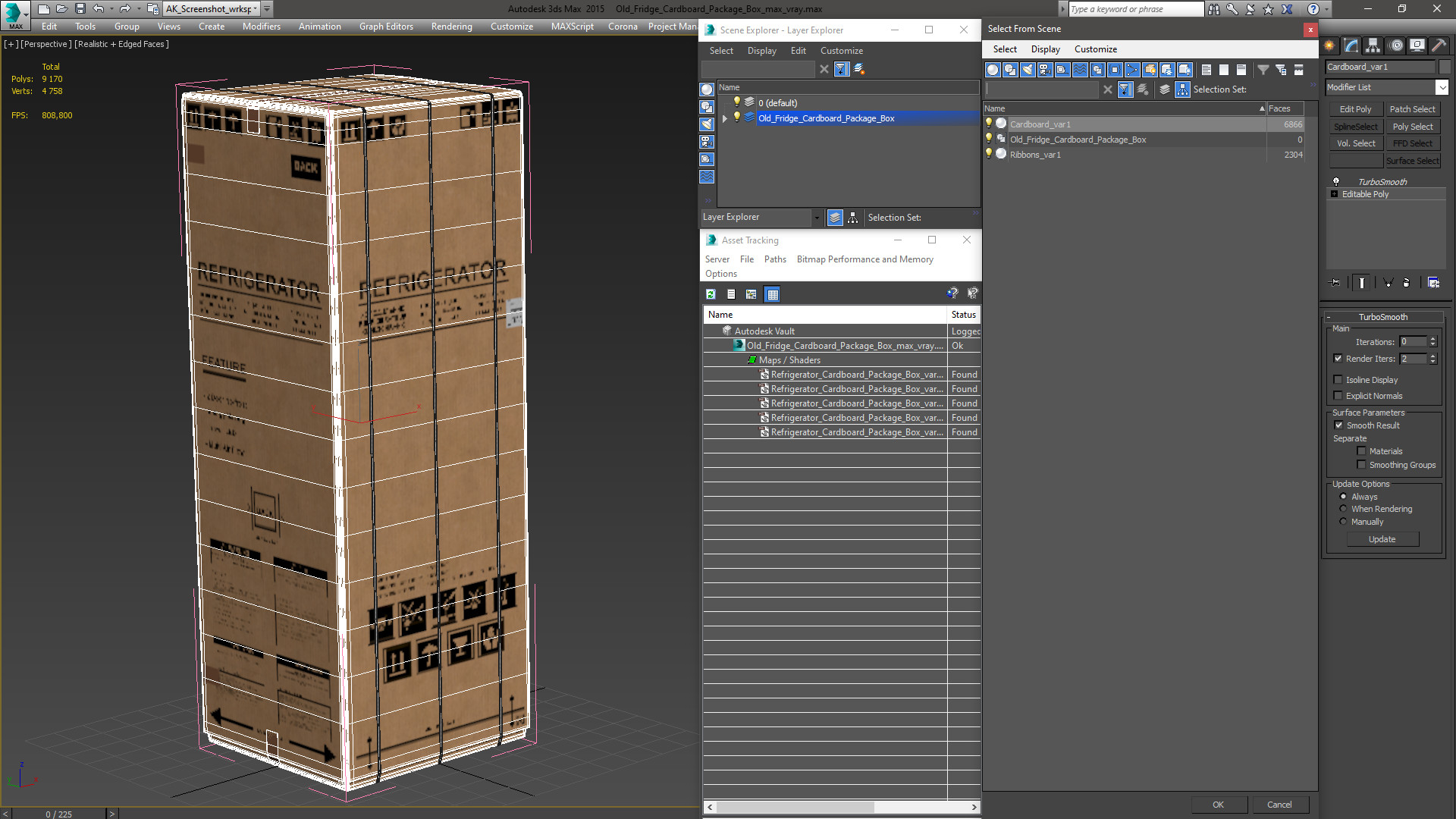Cancel the Select From Scene dialog
This screenshot has width=1456, height=819.
1279,805
